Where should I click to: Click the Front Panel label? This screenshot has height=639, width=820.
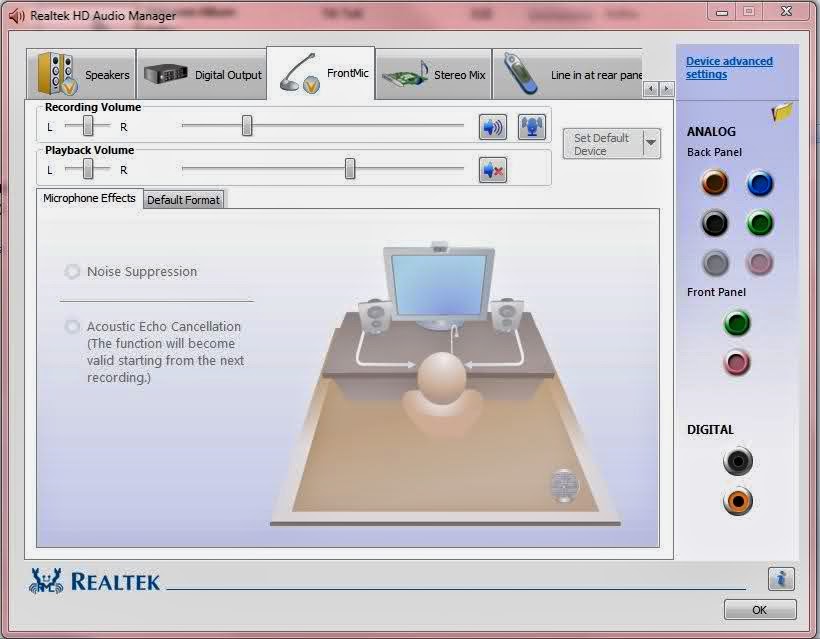(x=716, y=292)
